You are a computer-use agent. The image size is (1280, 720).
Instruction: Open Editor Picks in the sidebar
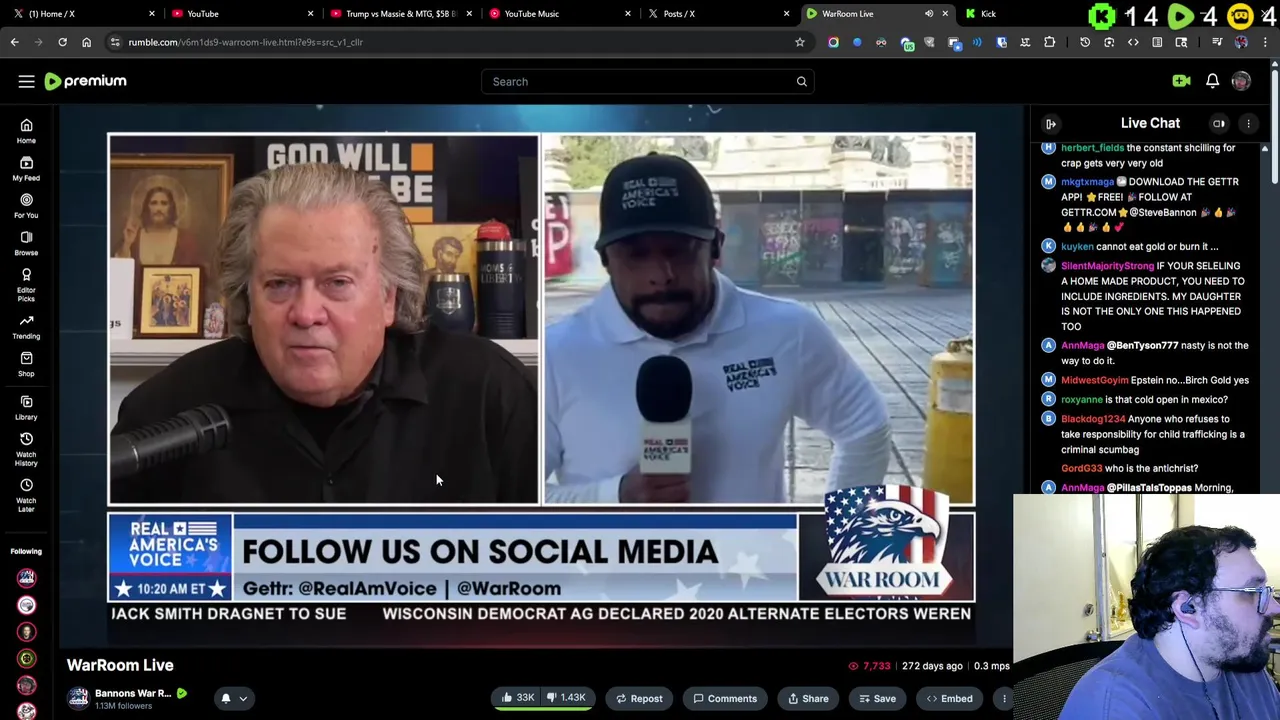pos(26,285)
